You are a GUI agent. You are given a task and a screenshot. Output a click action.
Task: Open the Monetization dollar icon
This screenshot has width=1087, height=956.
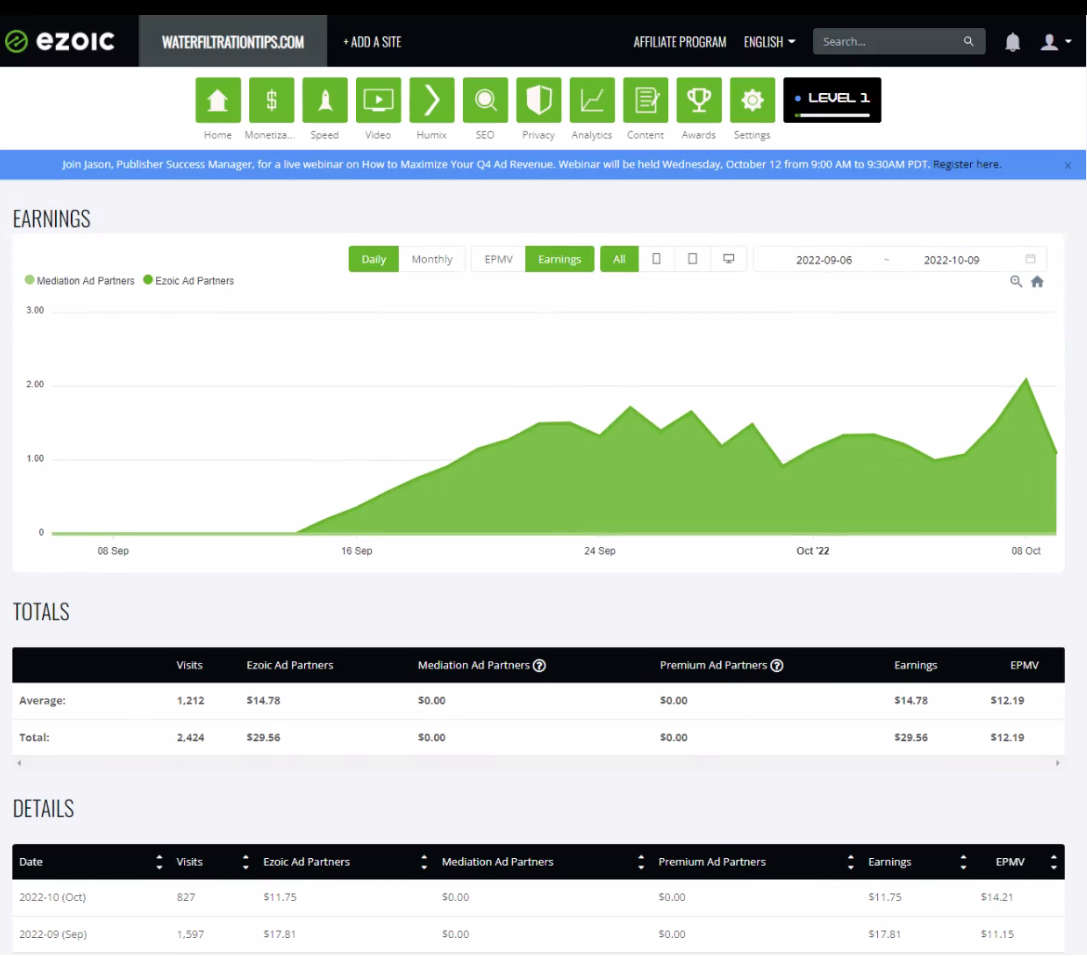[271, 101]
